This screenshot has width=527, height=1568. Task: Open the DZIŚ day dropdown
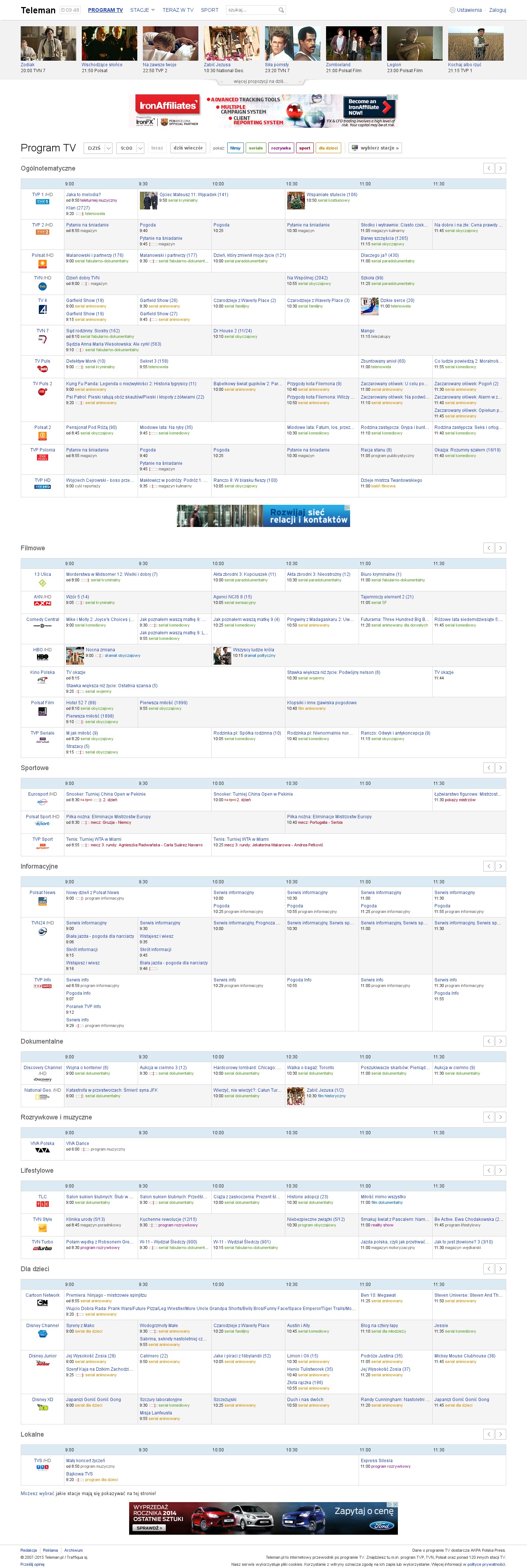pos(98,148)
